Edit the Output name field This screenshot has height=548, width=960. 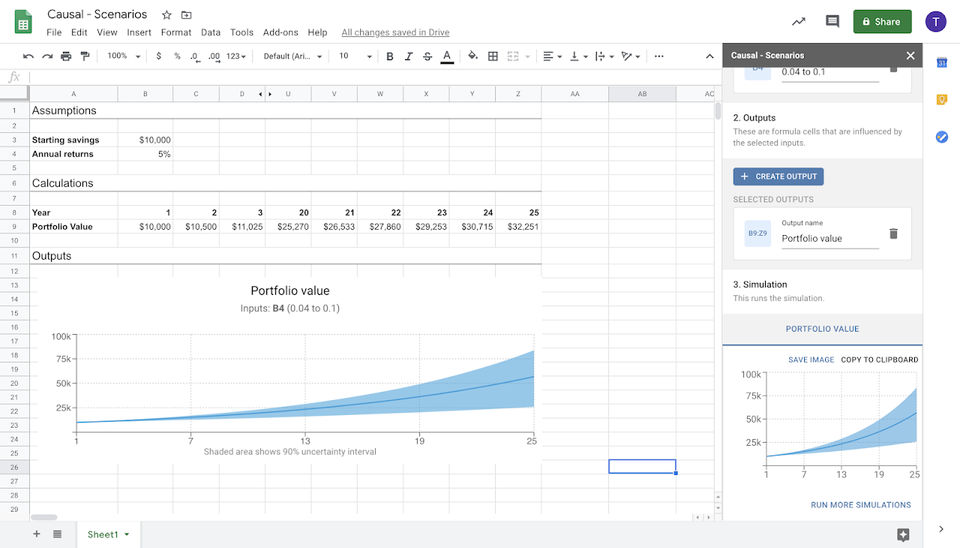click(830, 238)
